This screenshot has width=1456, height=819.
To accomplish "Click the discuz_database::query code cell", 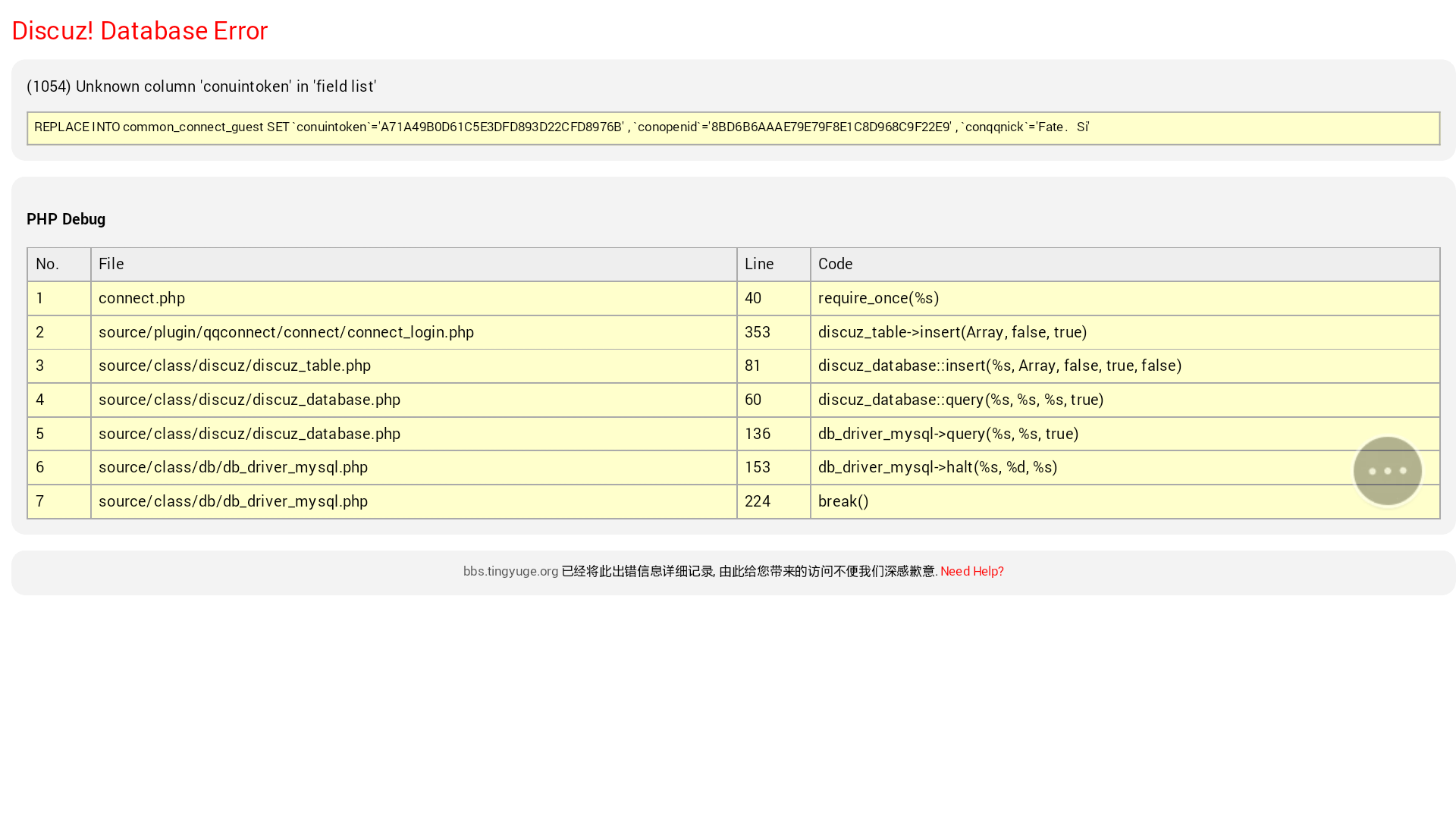I will point(960,400).
